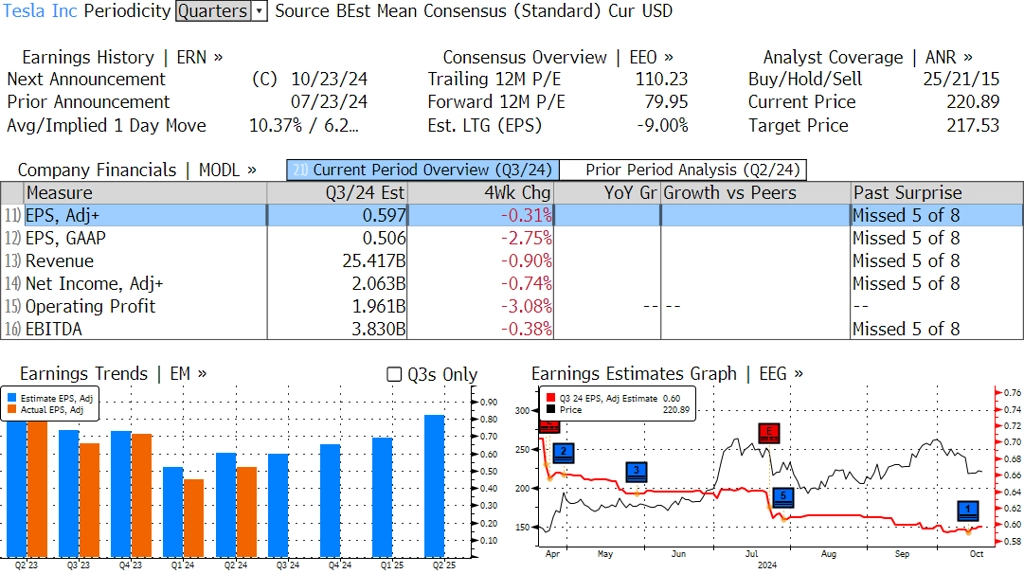The width and height of the screenshot is (1024, 574).
Task: Click the Past Surprise column header
Action: pos(937,193)
